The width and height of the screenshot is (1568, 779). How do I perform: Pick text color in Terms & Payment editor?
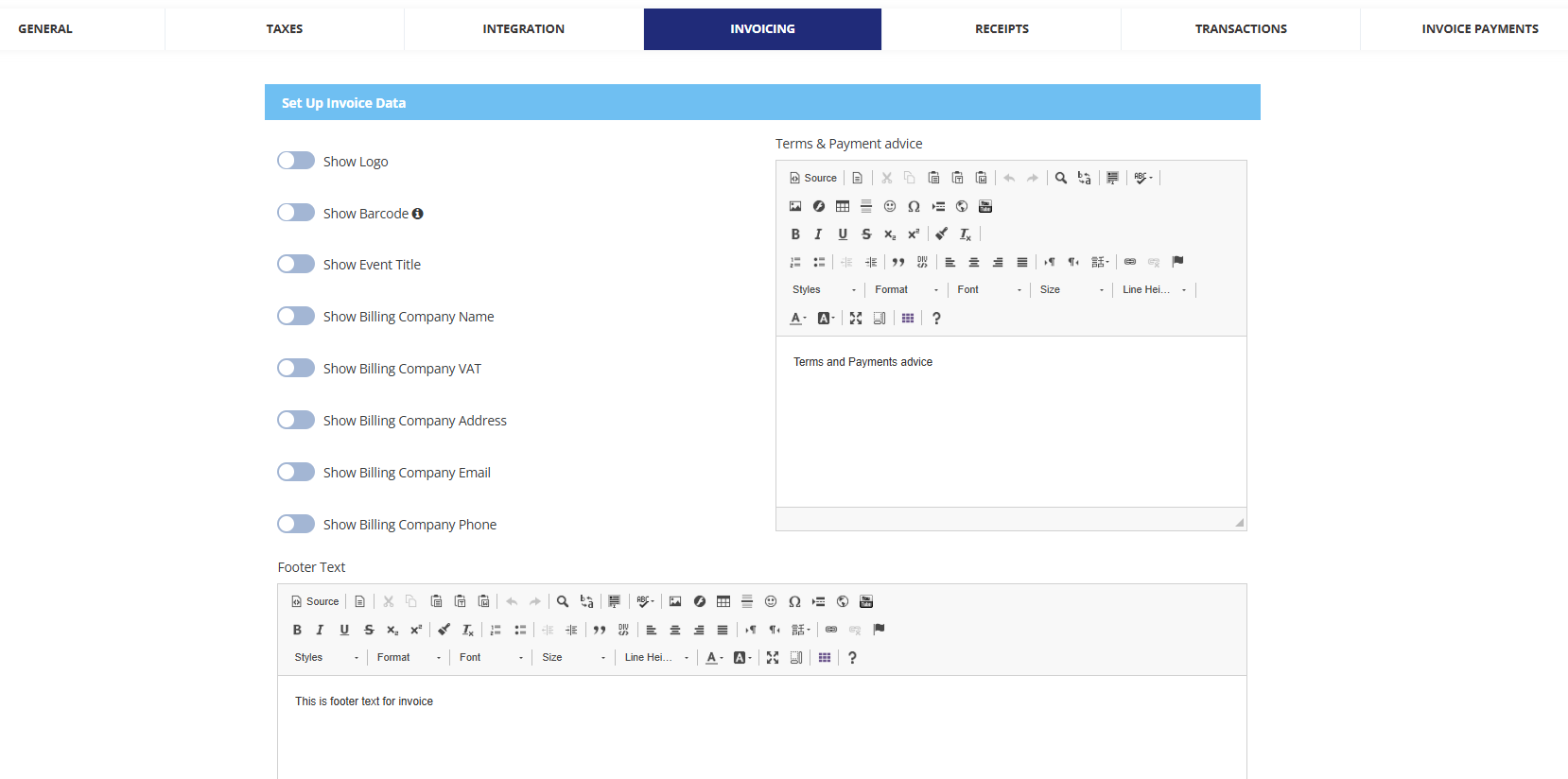[797, 319]
